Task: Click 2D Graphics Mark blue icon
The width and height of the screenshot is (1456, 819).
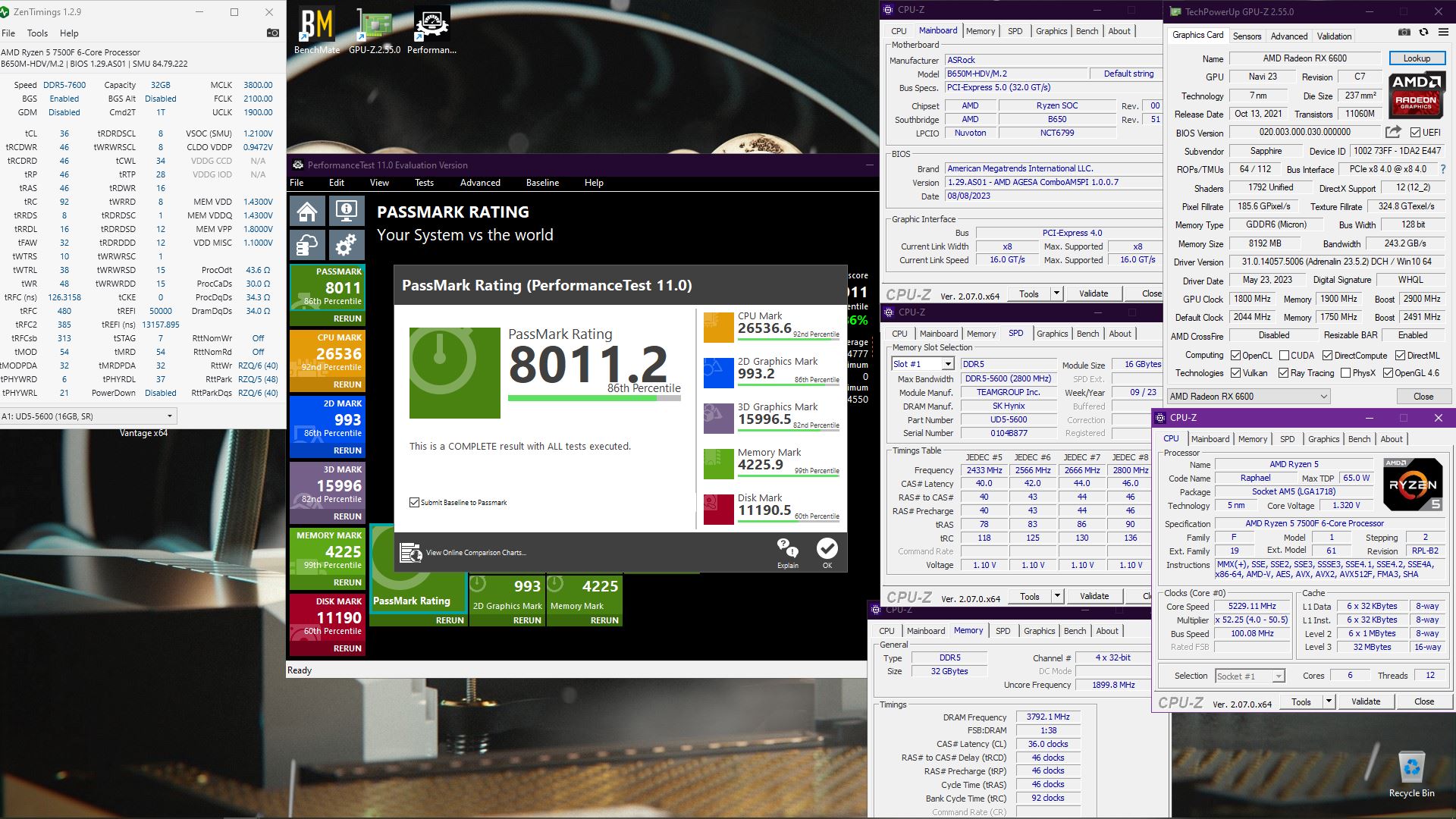Action: (x=718, y=373)
